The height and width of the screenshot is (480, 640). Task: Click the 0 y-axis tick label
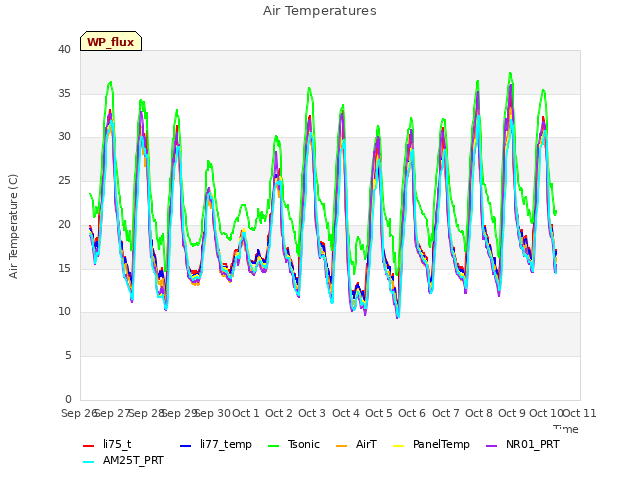(x=68, y=399)
